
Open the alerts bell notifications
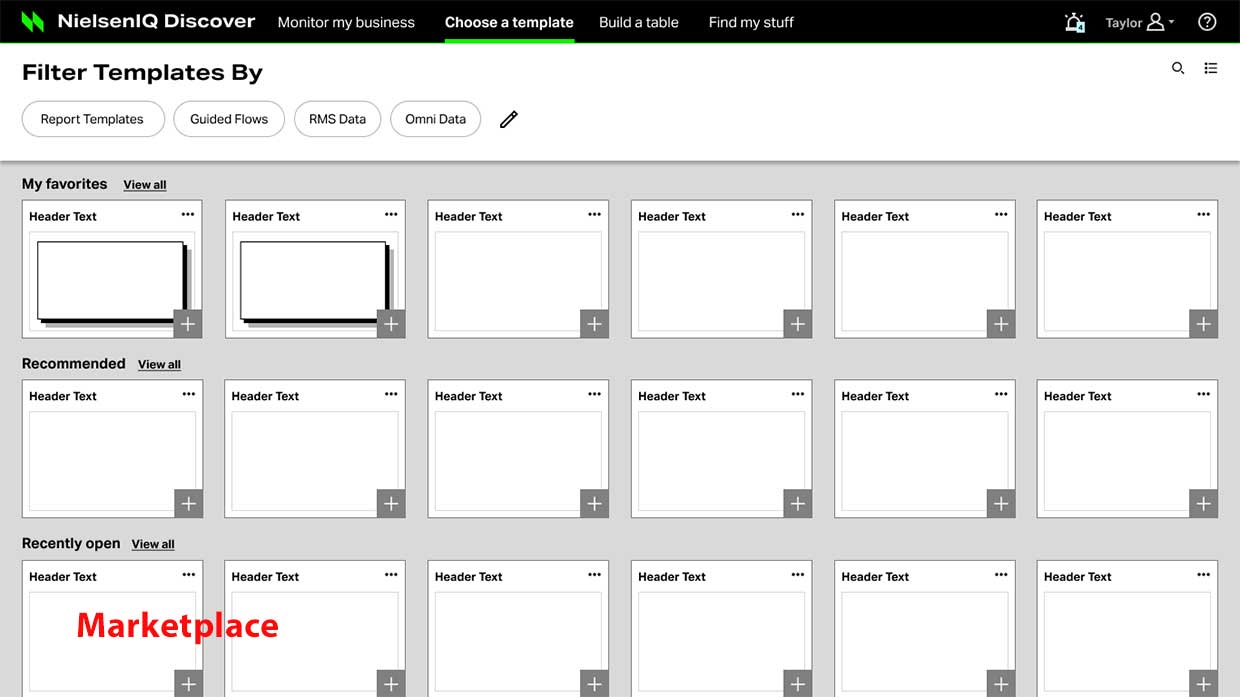pyautogui.click(x=1075, y=22)
